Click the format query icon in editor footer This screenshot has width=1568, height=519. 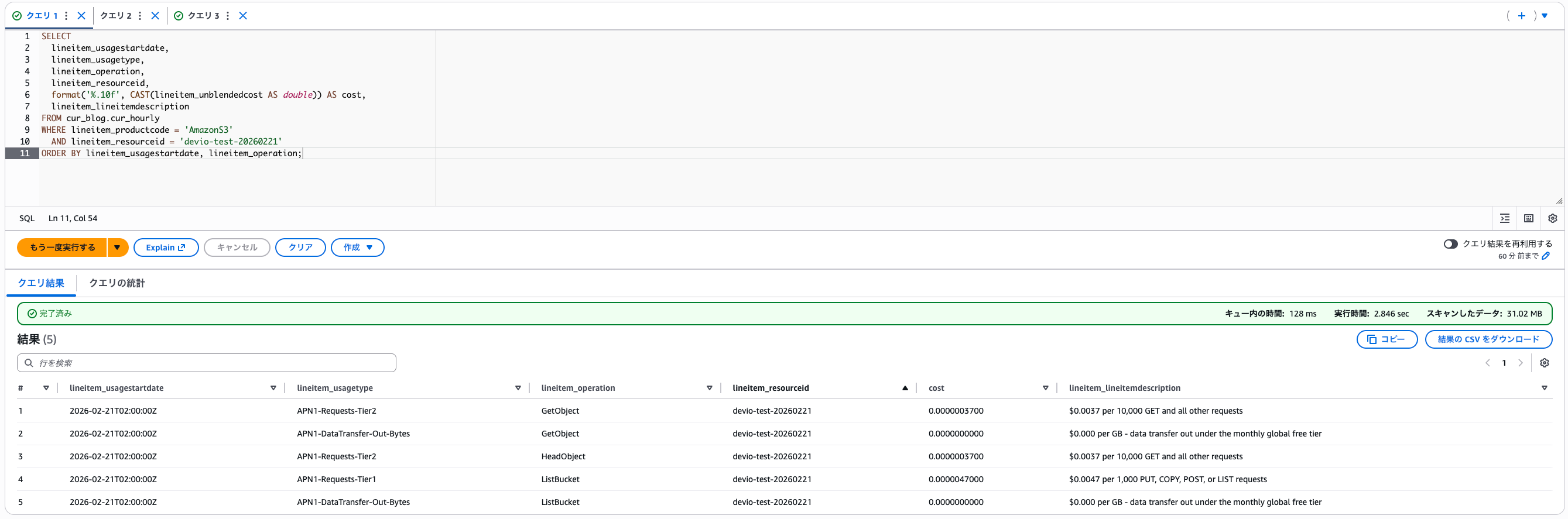pyautogui.click(x=1505, y=218)
